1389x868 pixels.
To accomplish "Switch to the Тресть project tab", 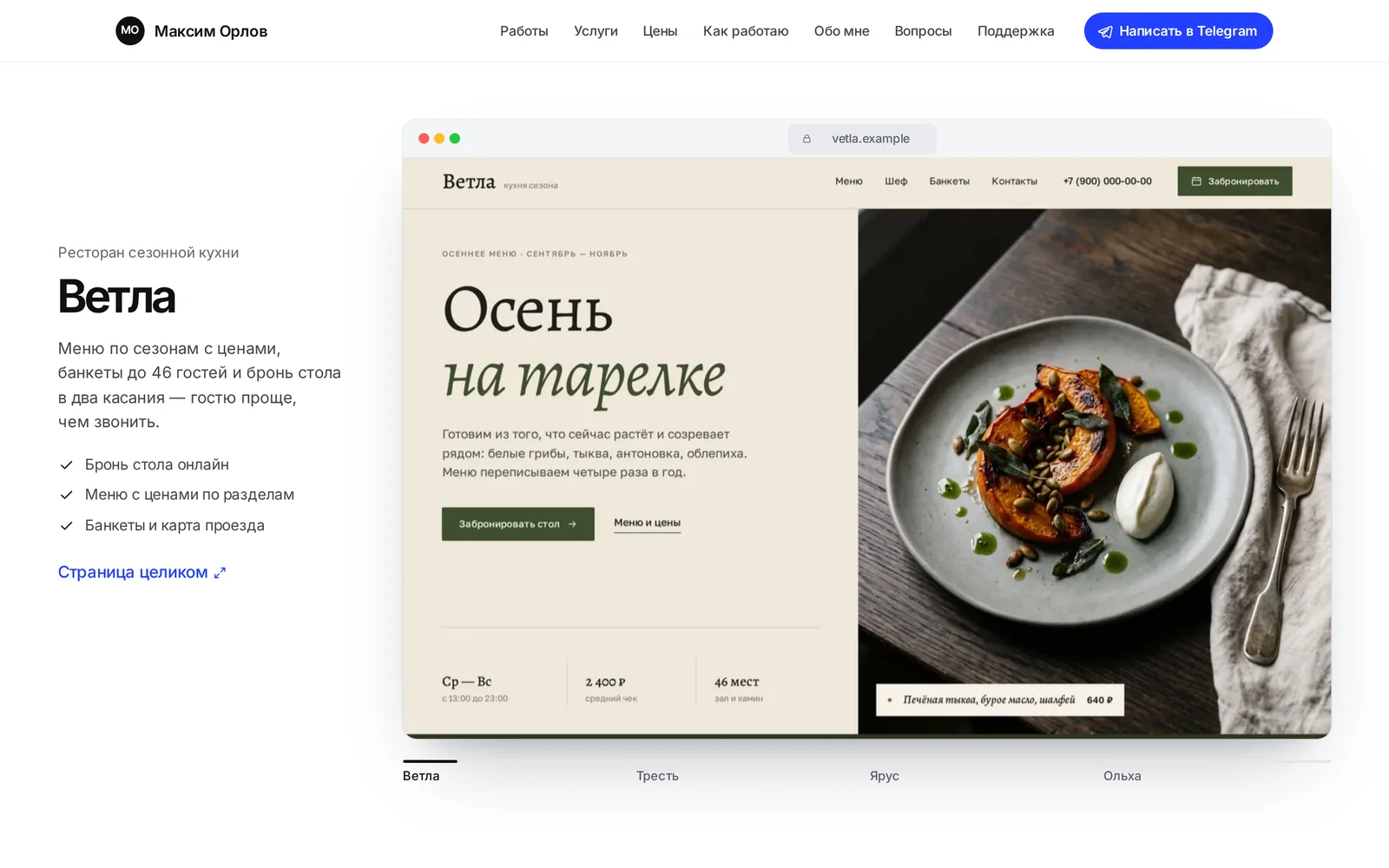I will [657, 776].
